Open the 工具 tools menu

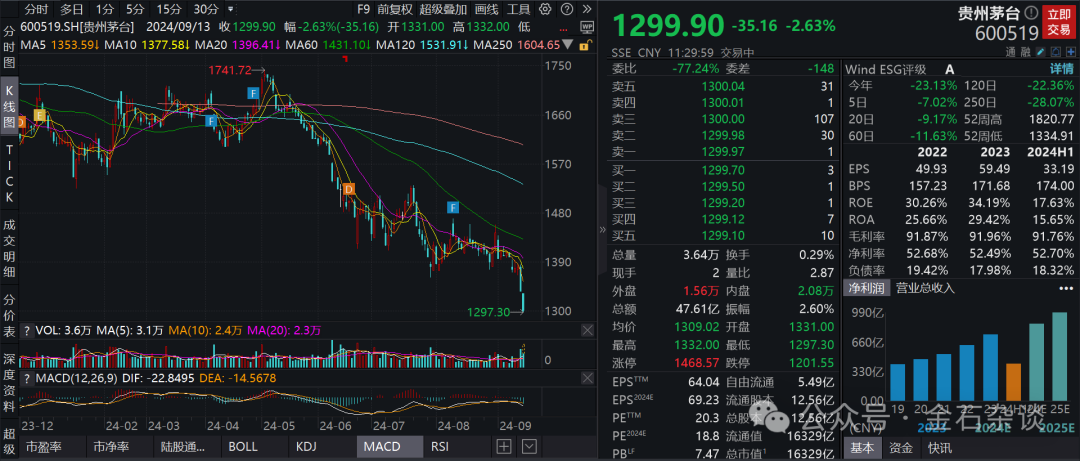[519, 10]
